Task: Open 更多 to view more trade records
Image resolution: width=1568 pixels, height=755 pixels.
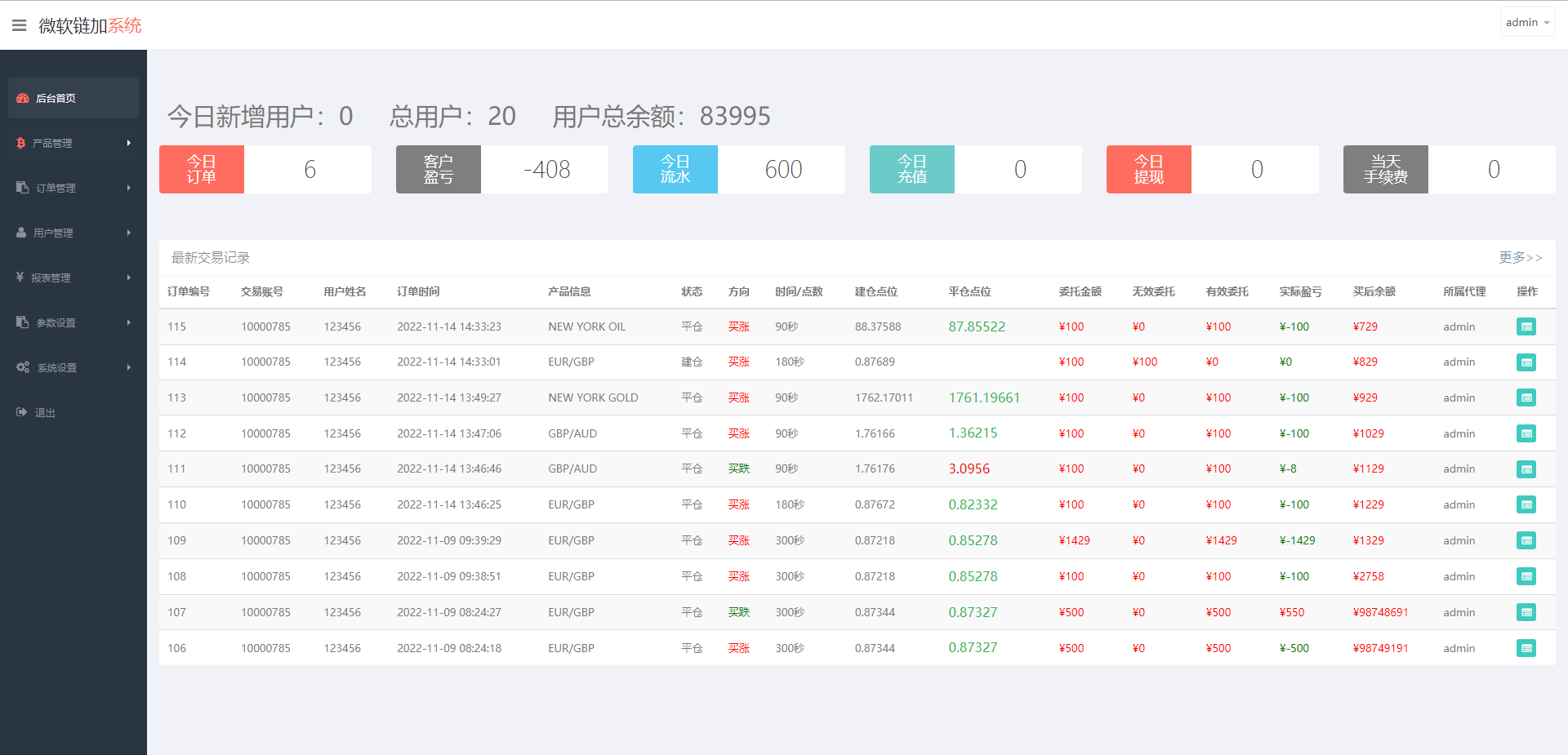Action: (x=1520, y=258)
